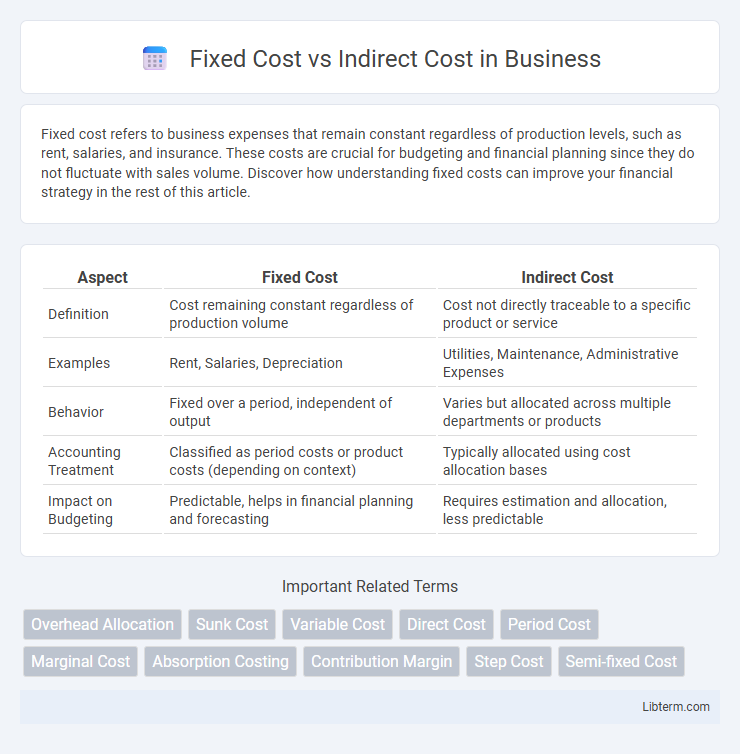740x754 pixels.
Task: Open the Variable Cost related term
Action: [338, 624]
